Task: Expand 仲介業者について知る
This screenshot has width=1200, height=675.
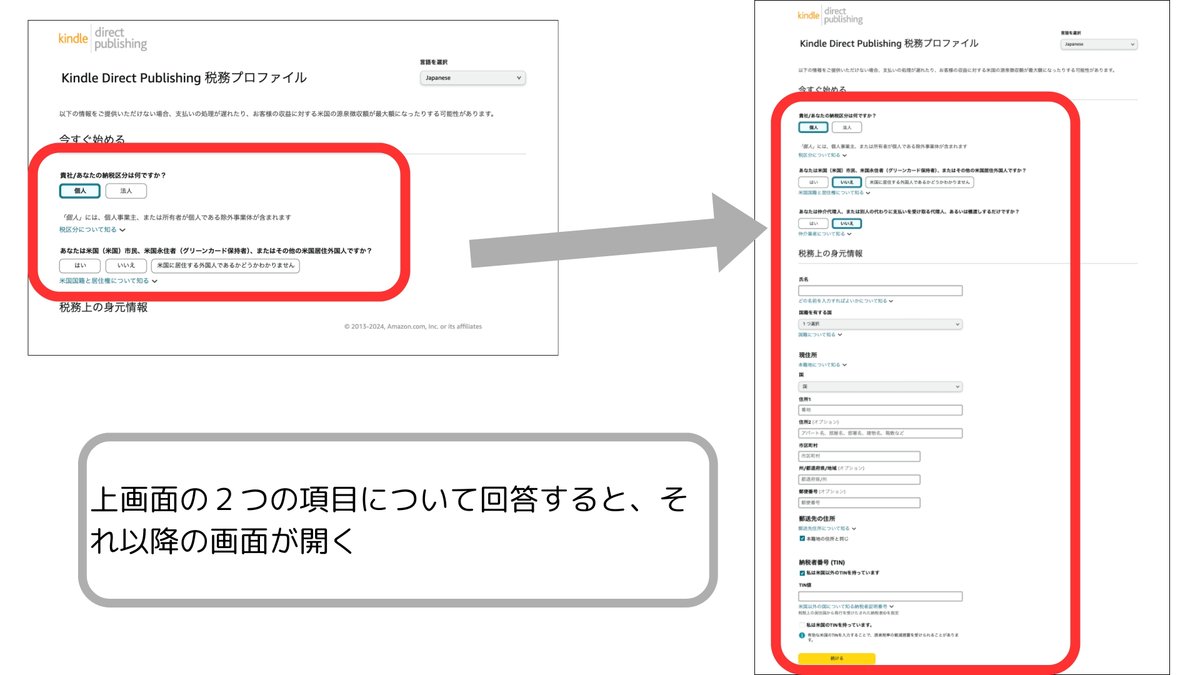Action: (x=825, y=233)
